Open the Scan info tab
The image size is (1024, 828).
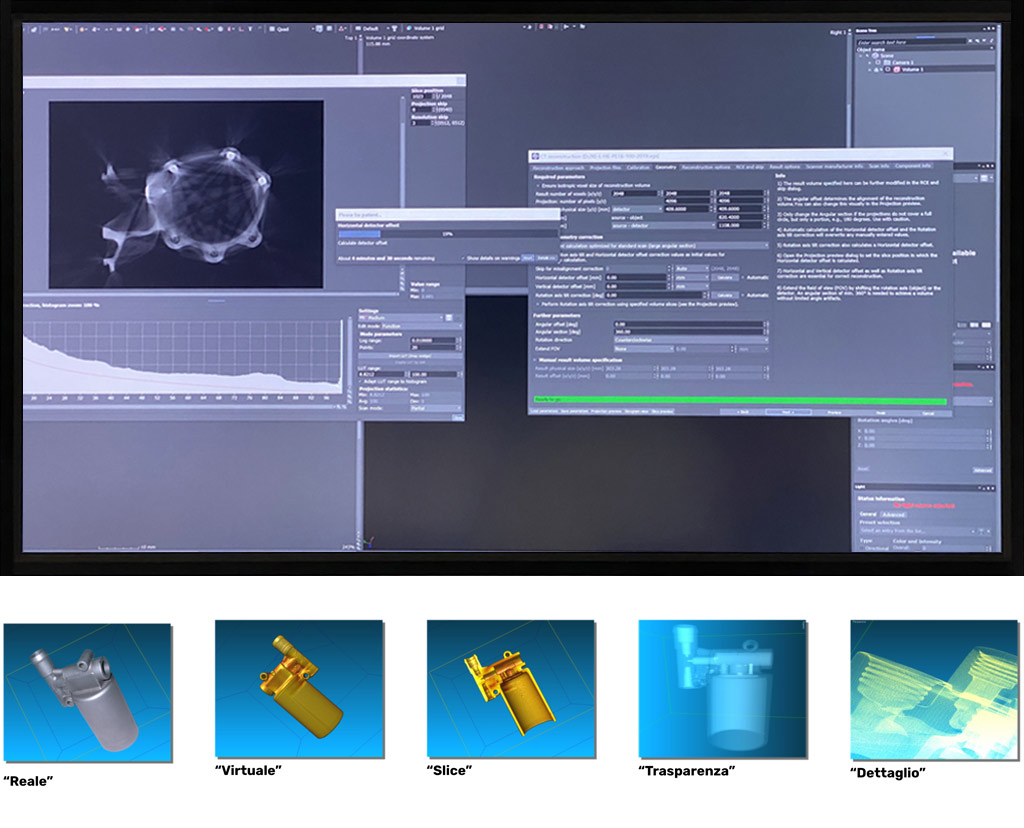(879, 167)
